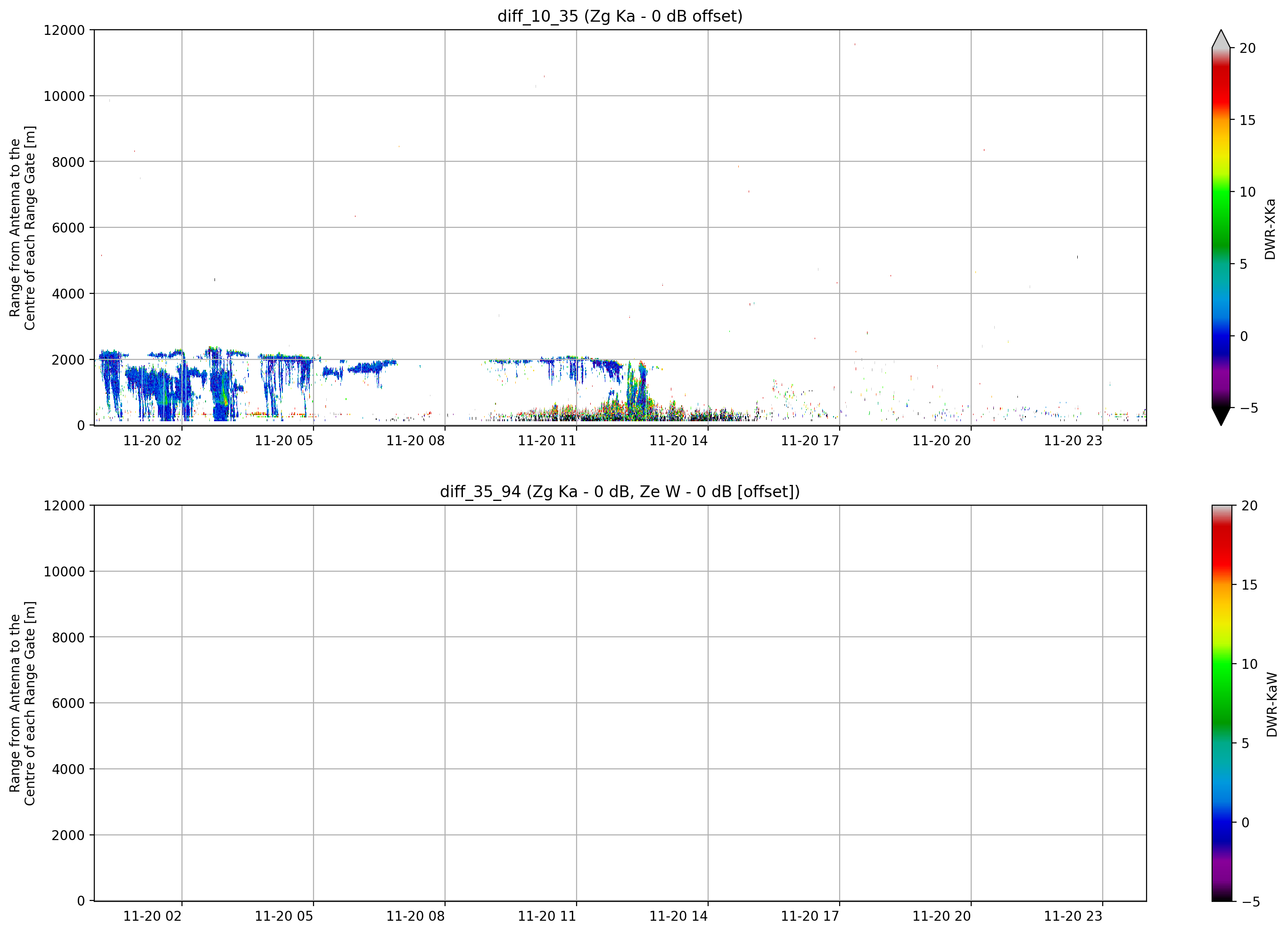
Task: Click the '11-20 11' tick label on top plot
Action: [547, 441]
